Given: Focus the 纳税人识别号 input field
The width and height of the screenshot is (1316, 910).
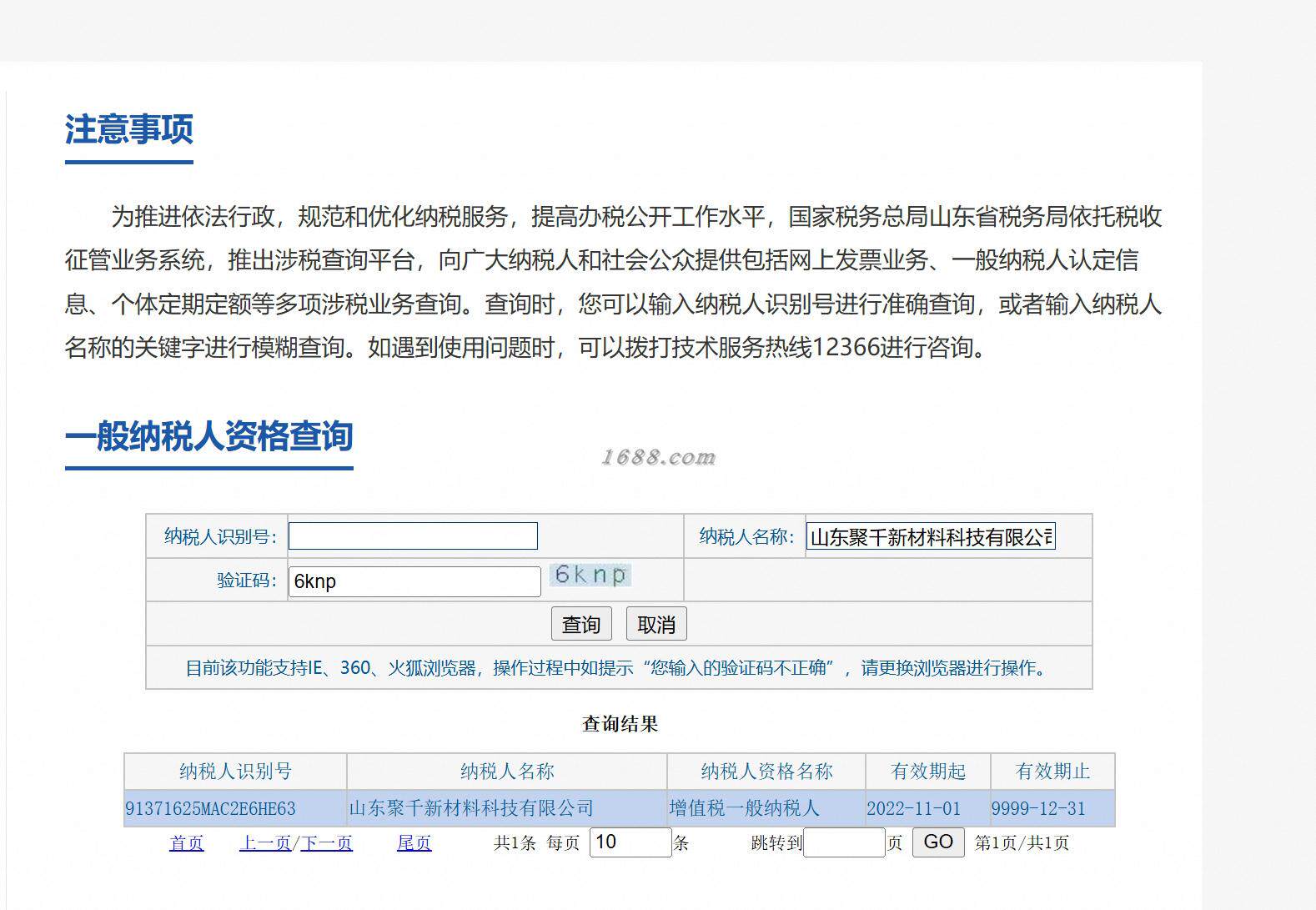Looking at the screenshot, I should [413, 535].
